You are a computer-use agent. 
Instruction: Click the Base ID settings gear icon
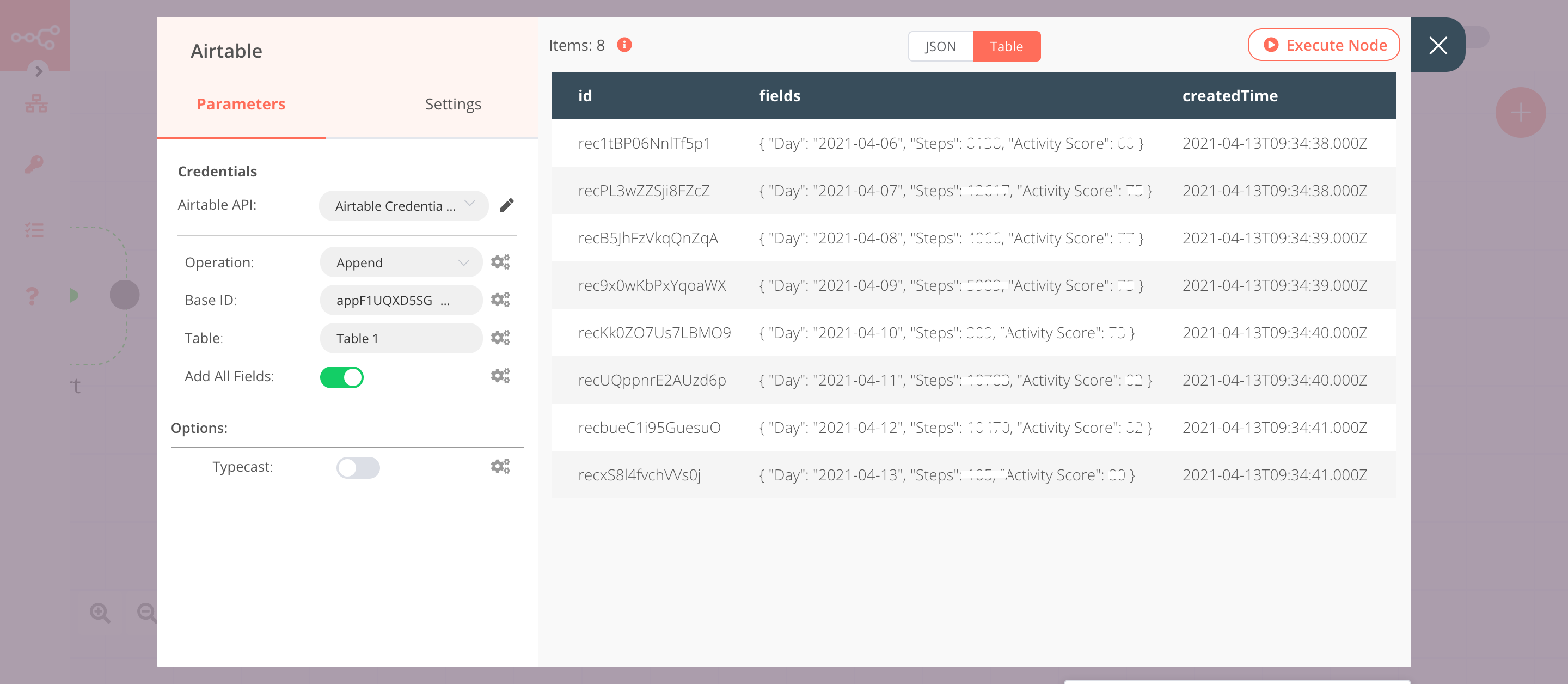[500, 299]
